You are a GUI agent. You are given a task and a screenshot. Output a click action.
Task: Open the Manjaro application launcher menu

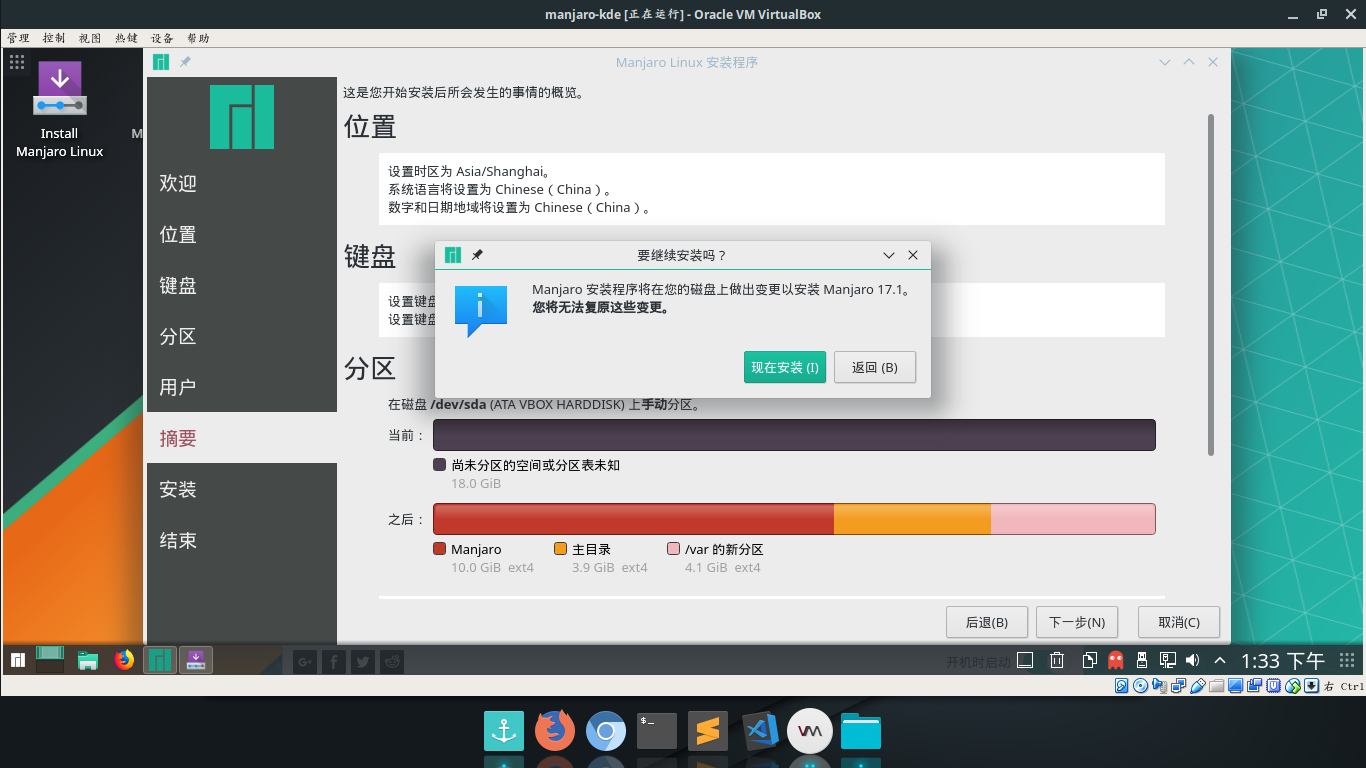pyautogui.click(x=18, y=660)
